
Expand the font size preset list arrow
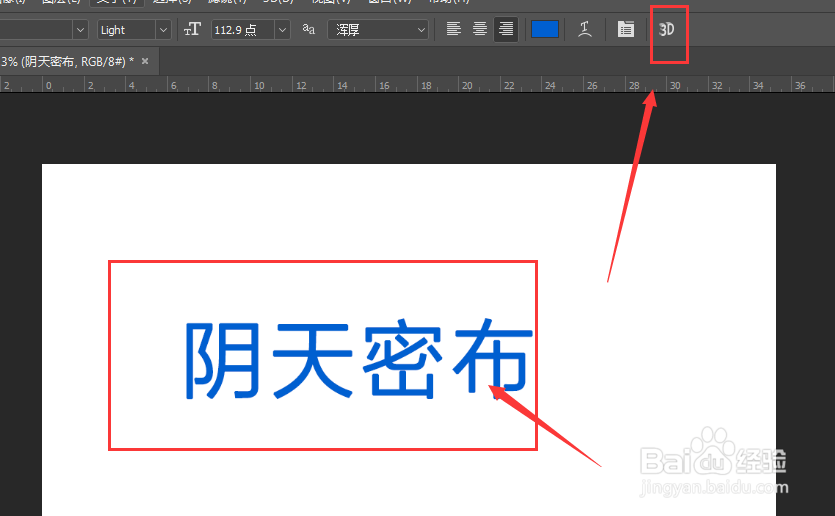click(282, 30)
